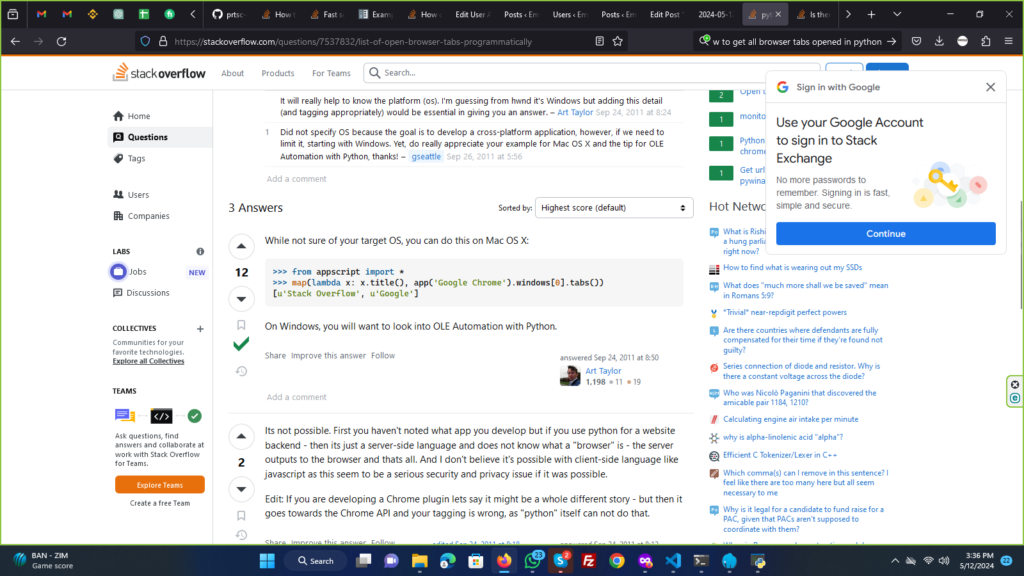Click the Labs info icon

(x=200, y=252)
